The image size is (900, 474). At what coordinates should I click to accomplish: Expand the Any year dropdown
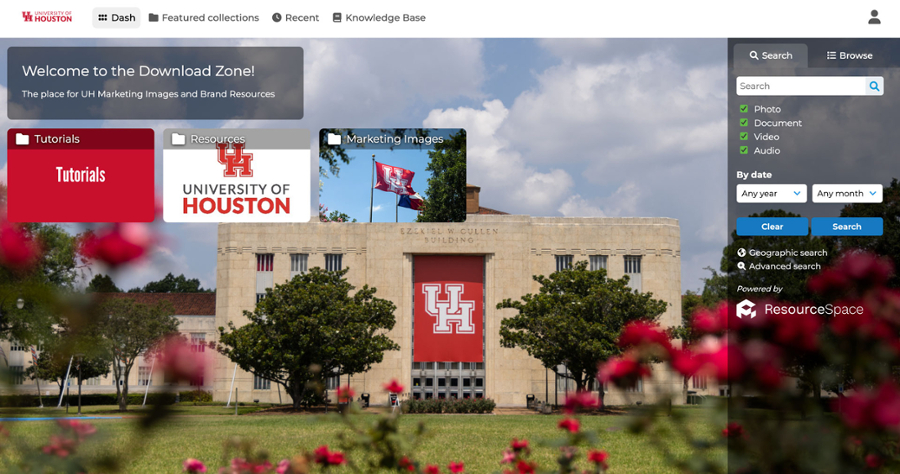coord(771,194)
